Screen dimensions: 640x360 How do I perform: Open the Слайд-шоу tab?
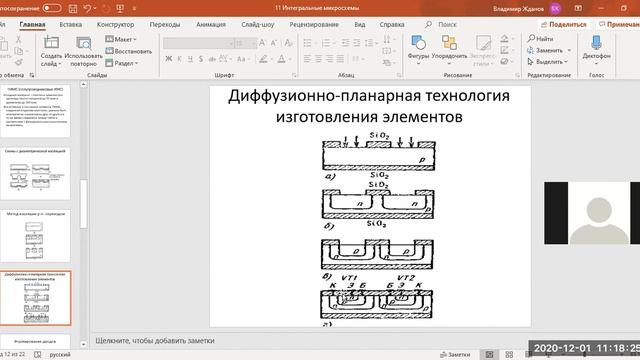(258, 24)
